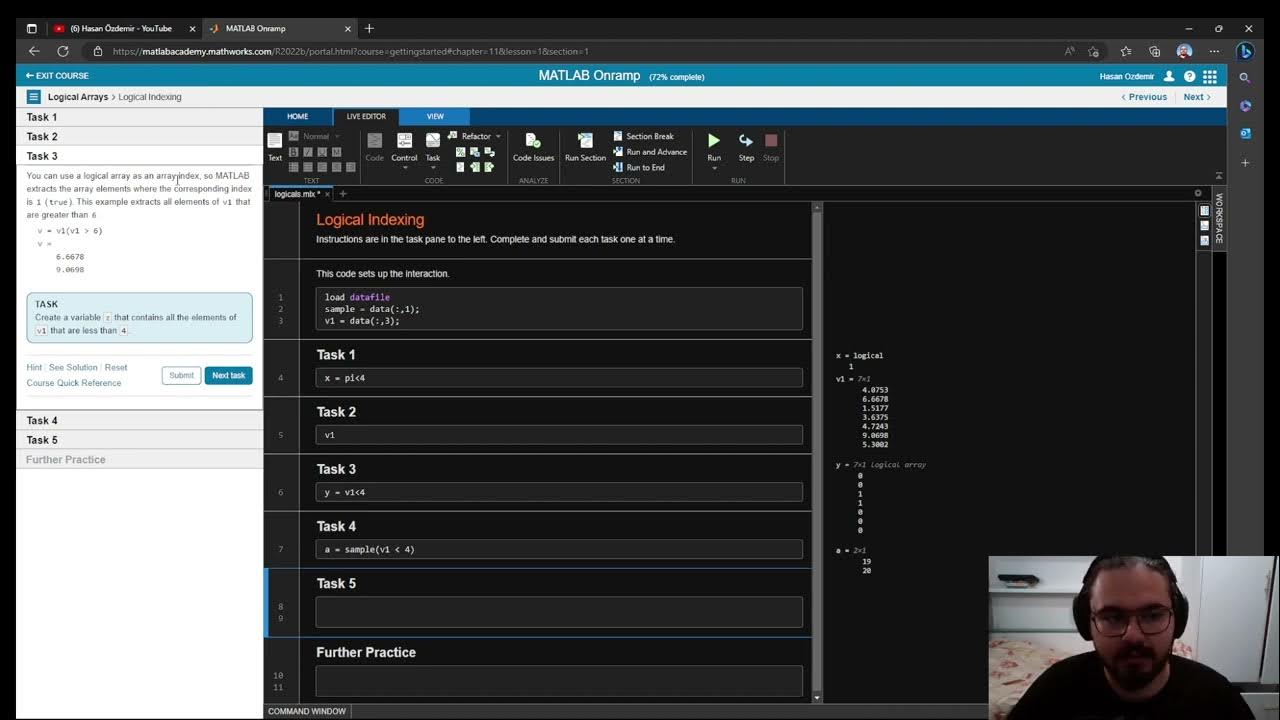Screen dimensions: 1280x720
Task: Close the YouTube browser tab
Action: (192, 28)
